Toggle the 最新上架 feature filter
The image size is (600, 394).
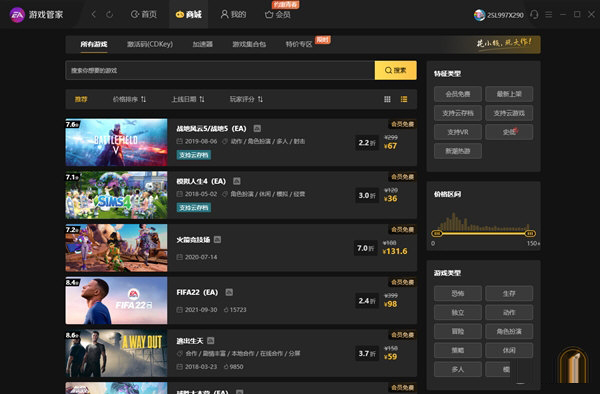click(x=509, y=94)
